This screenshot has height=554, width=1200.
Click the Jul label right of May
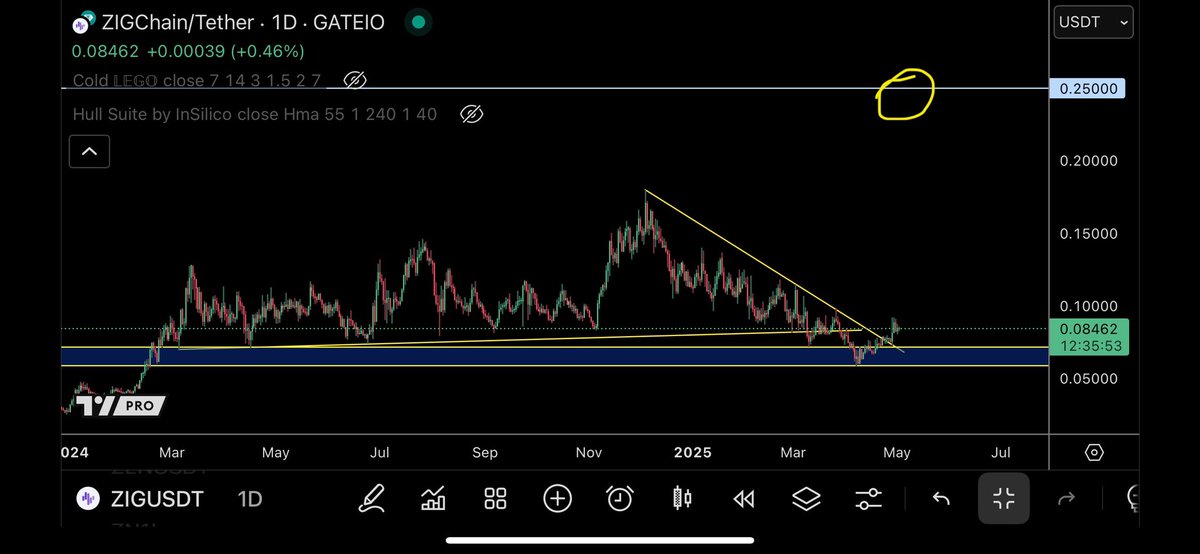pyautogui.click(x=1000, y=452)
